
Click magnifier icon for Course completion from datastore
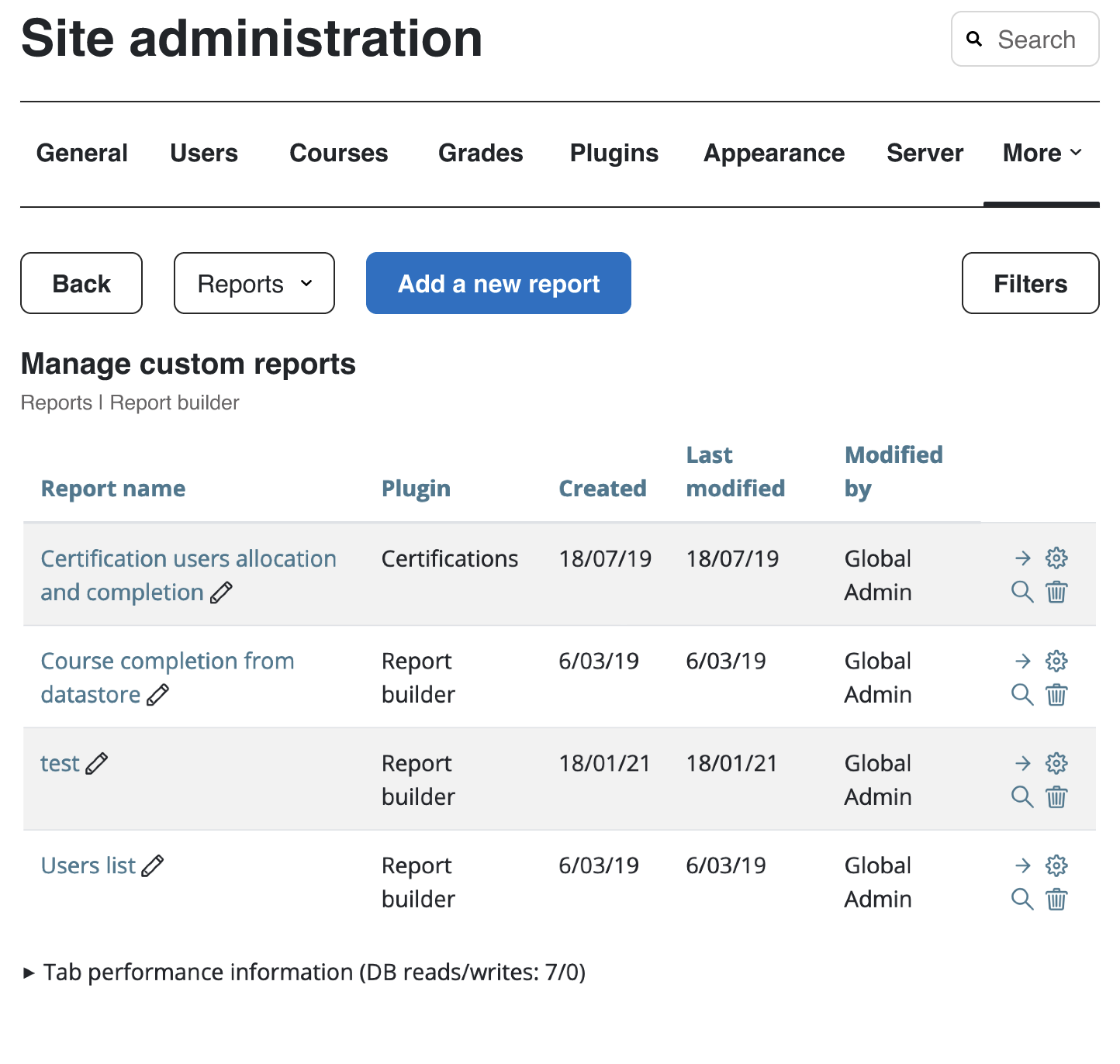point(1022,695)
